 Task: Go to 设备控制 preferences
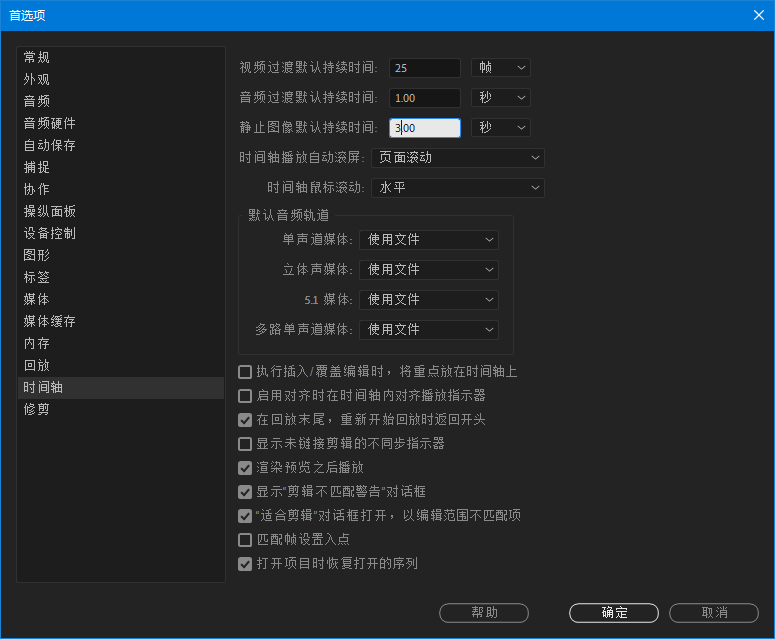121,233
